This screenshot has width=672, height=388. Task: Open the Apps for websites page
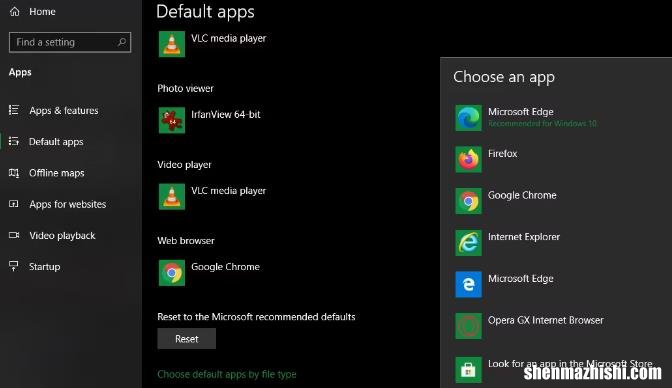68,205
